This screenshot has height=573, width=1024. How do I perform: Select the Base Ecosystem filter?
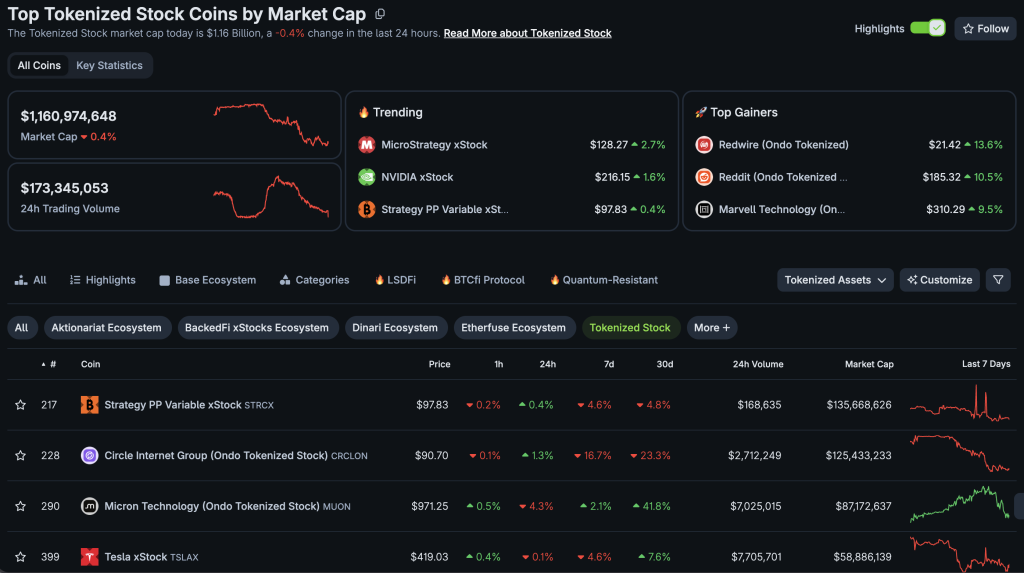pos(208,280)
